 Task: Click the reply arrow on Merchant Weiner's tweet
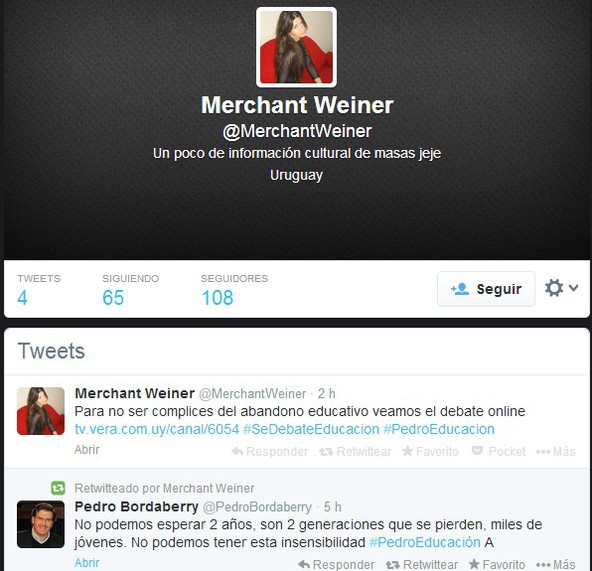pos(270,451)
